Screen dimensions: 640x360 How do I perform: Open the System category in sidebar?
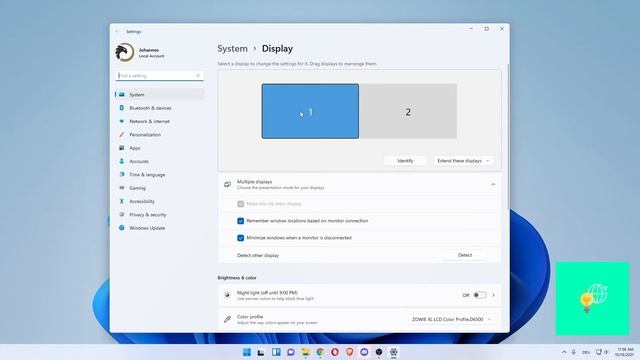click(159, 95)
